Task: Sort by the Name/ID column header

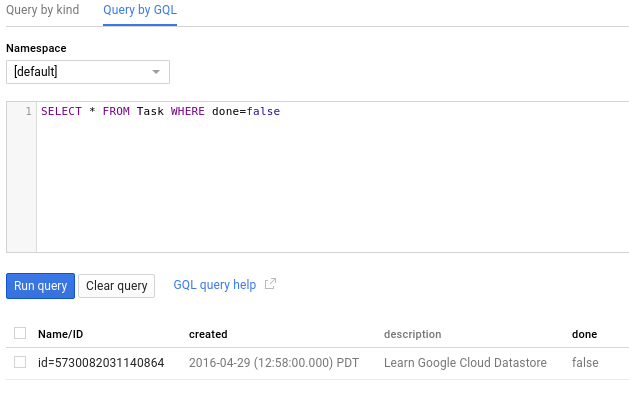Action: point(61,334)
